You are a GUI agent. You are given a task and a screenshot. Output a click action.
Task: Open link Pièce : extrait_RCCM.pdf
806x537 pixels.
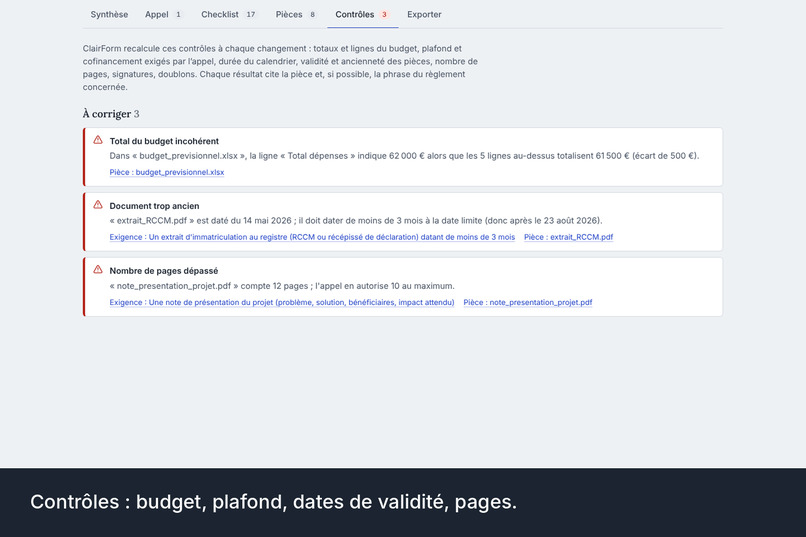coord(569,237)
